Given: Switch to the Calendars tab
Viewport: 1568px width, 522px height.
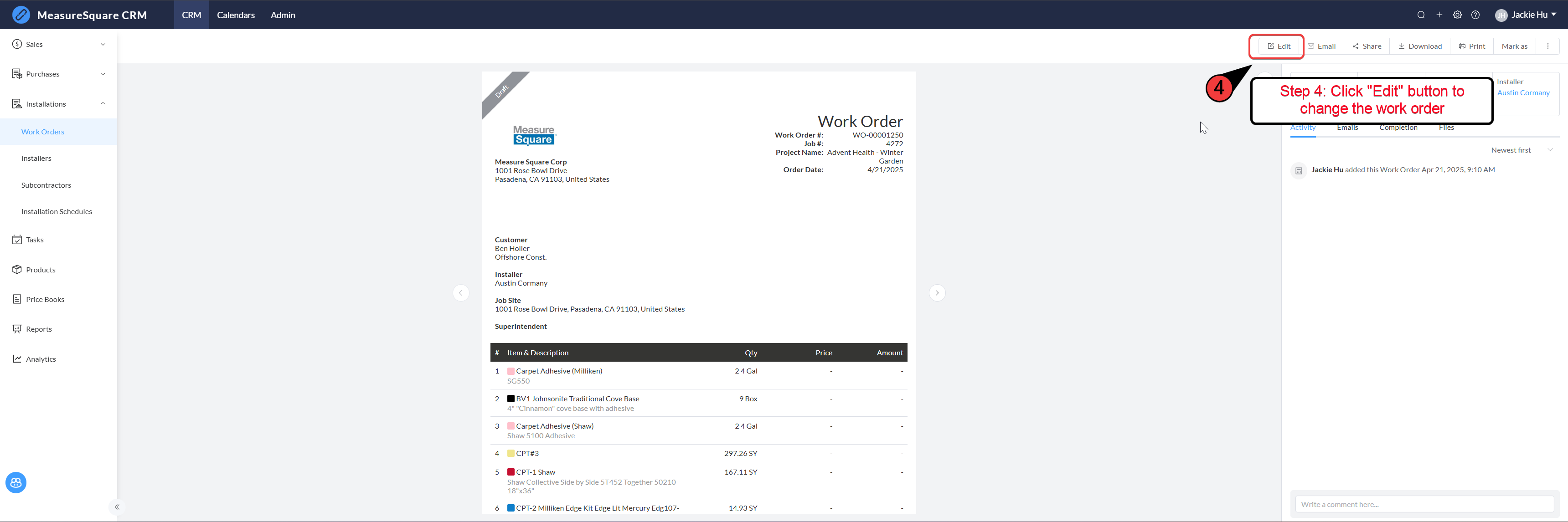Looking at the screenshot, I should tap(236, 15).
